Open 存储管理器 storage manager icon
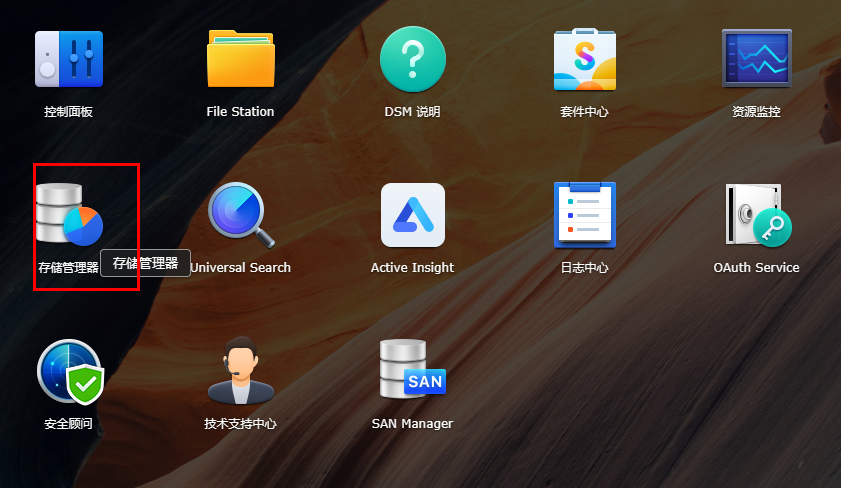This screenshot has height=488, width=841. click(x=69, y=215)
